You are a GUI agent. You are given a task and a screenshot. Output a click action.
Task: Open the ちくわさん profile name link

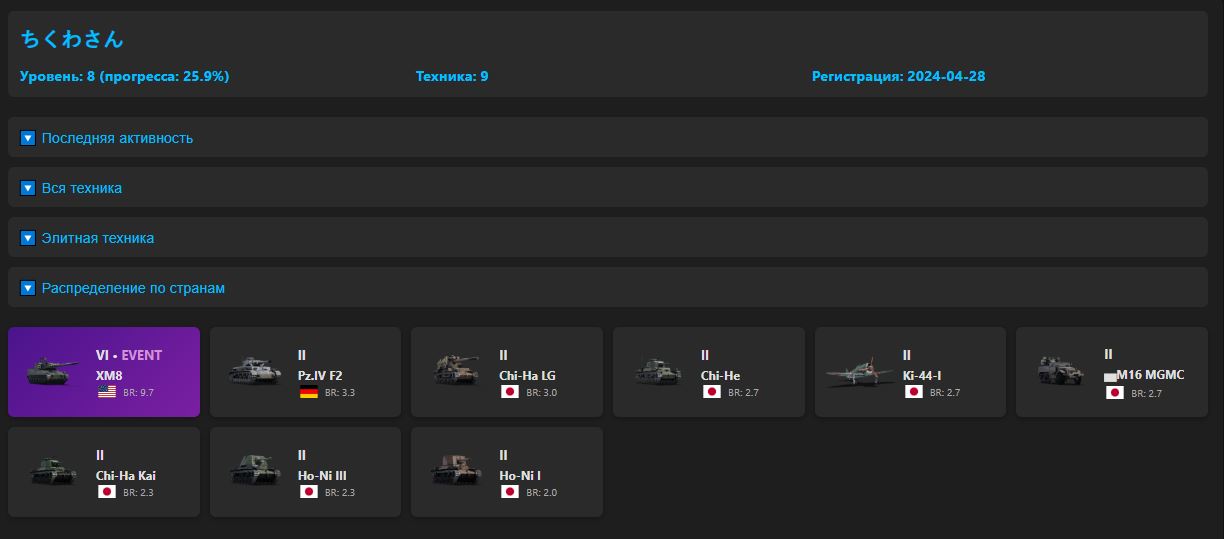72,39
